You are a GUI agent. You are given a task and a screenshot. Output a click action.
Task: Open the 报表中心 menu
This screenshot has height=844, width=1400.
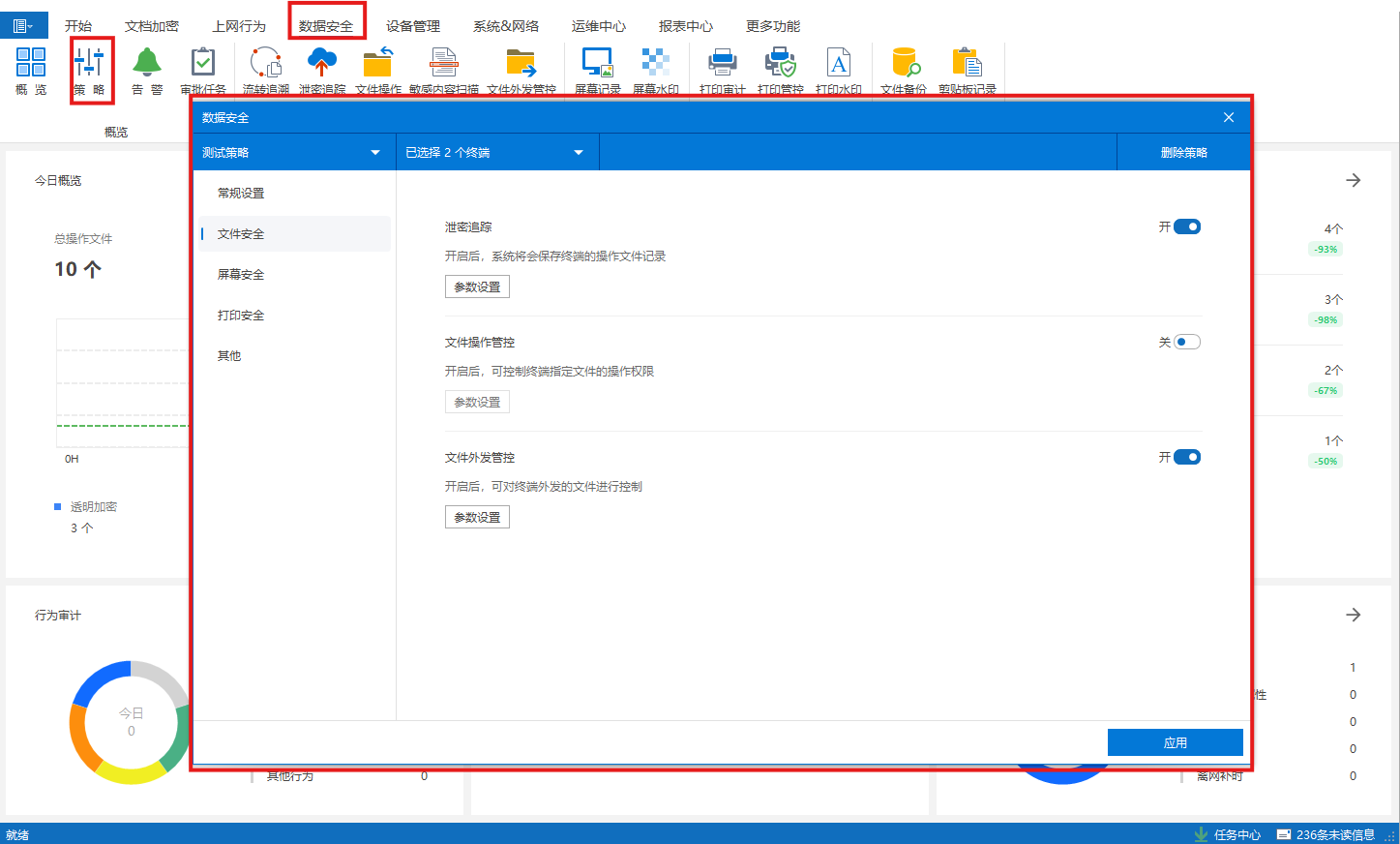(685, 25)
